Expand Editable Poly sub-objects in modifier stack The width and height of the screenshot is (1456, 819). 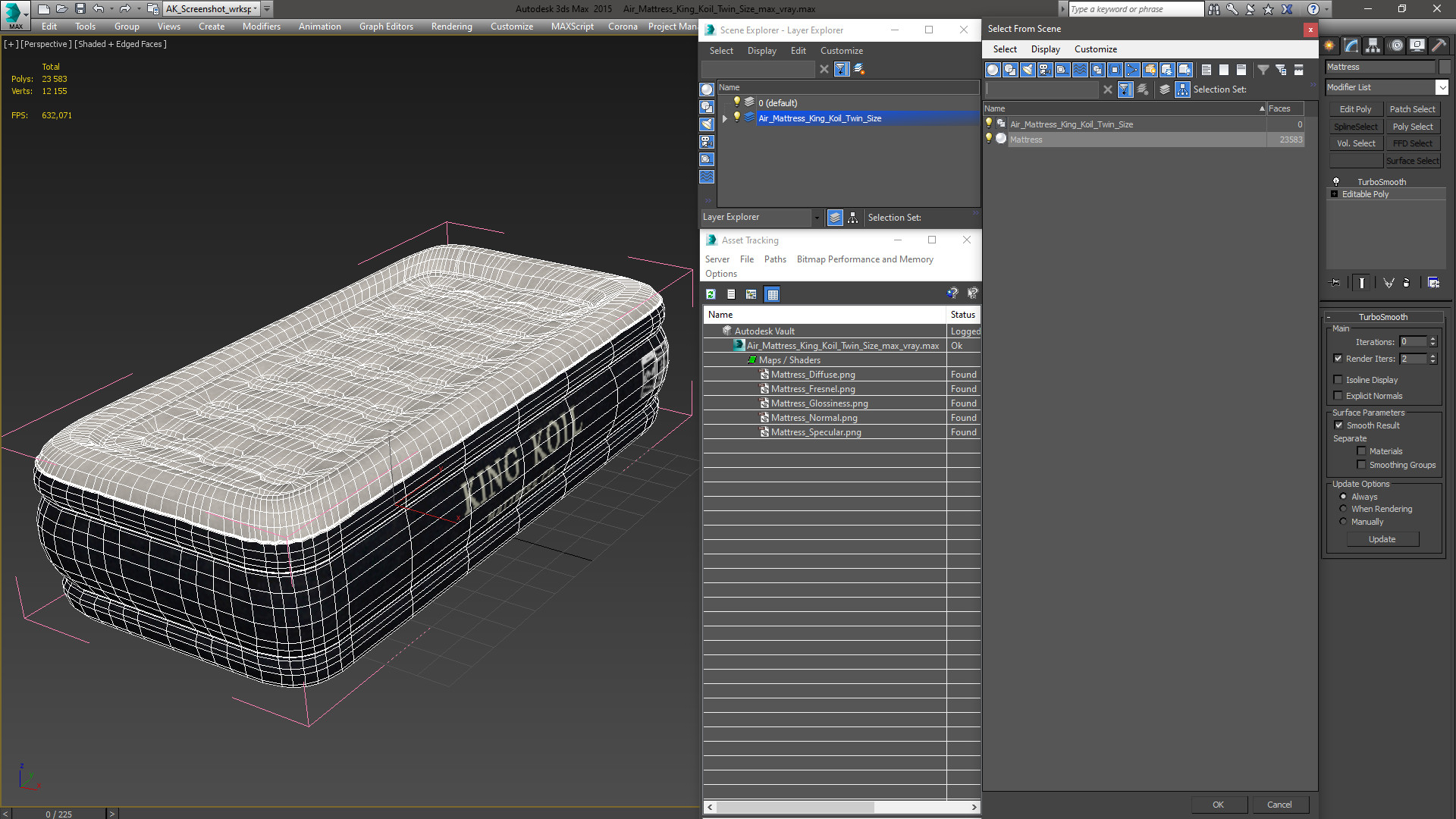coord(1334,194)
